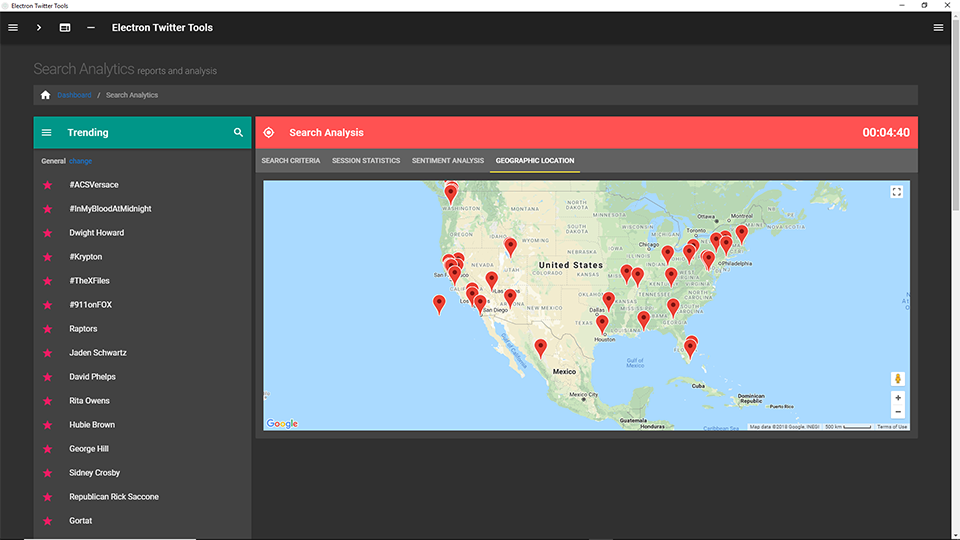
Task: Click the star next to Gortat
Action: click(x=48, y=521)
